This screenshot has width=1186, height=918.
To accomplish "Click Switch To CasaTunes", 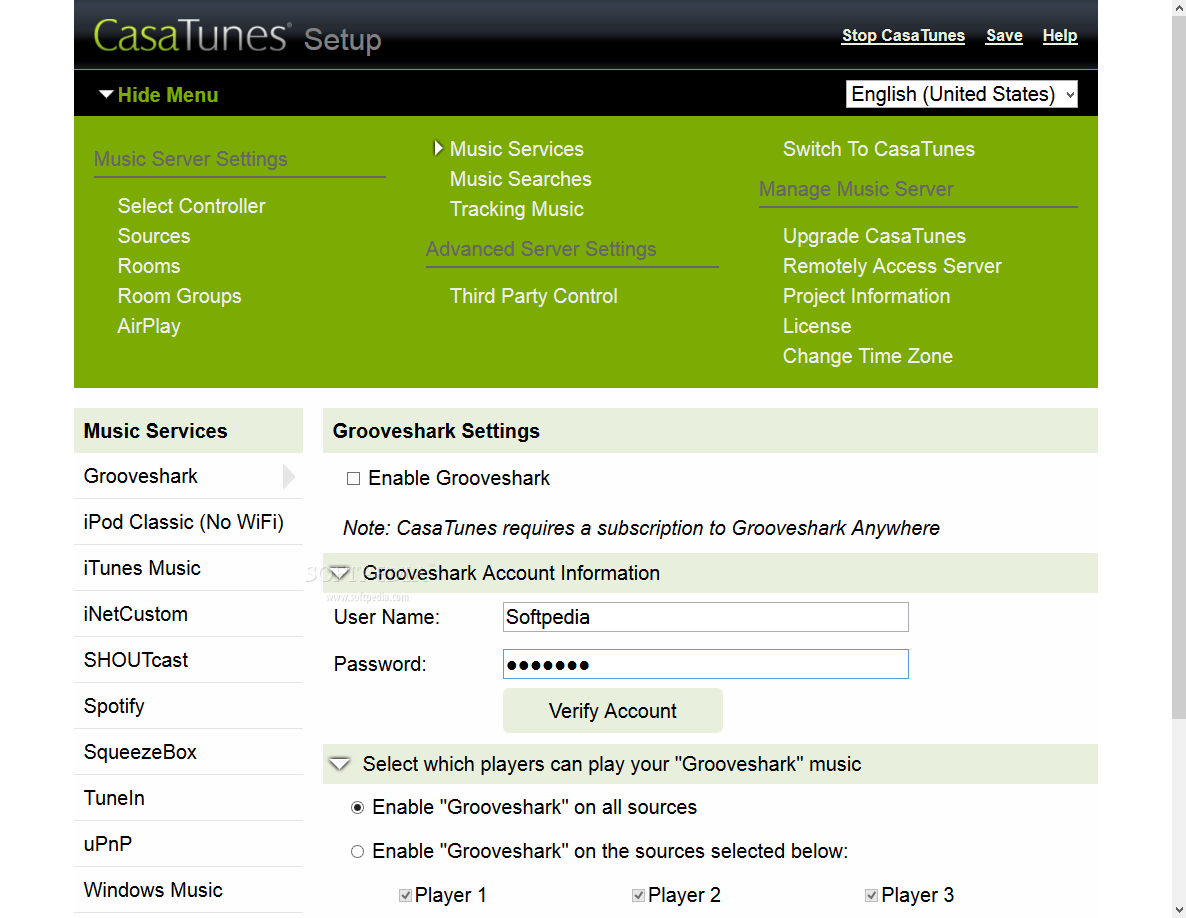I will [x=879, y=149].
